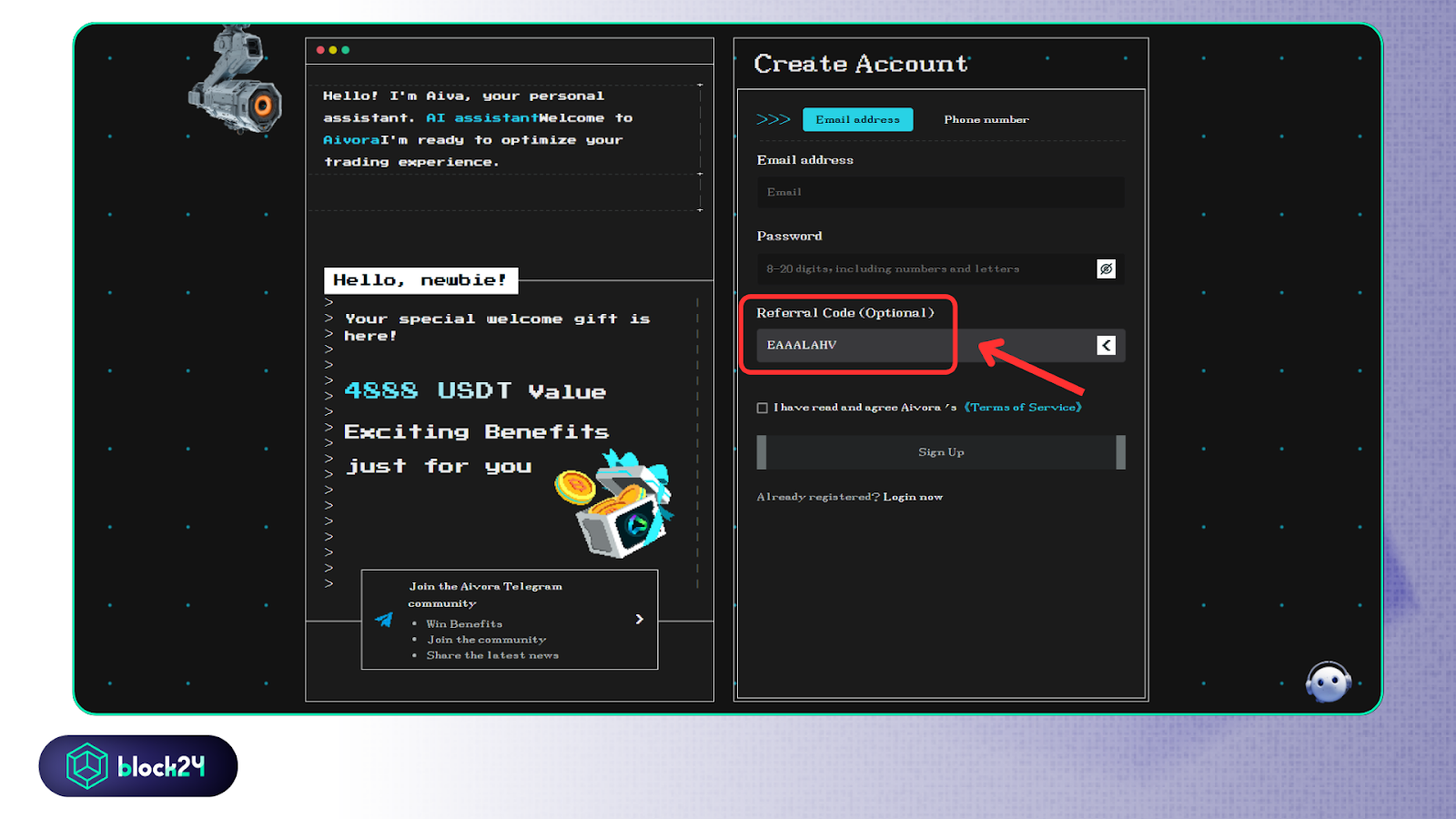Check the agree to Terms checkbox
The width and height of the screenshot is (1456, 819).
point(763,408)
